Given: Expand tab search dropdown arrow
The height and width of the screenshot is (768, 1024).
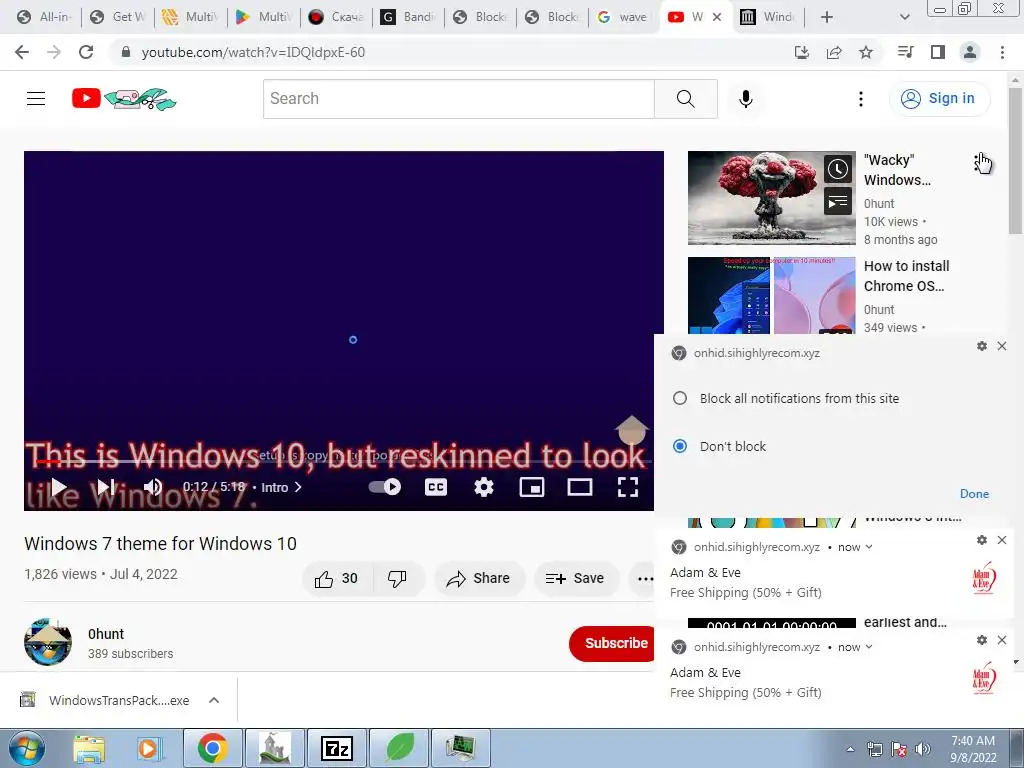Looking at the screenshot, I should click(x=904, y=17).
